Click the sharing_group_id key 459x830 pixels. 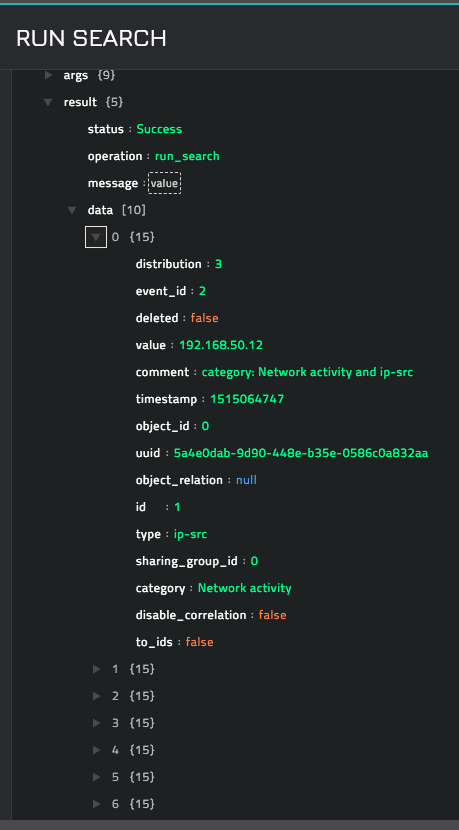pos(186,561)
